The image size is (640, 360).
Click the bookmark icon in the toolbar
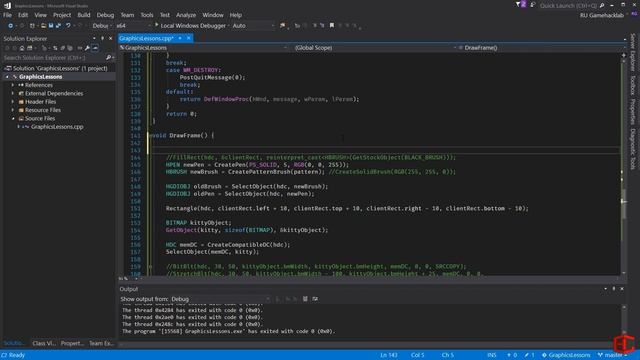pos(332,26)
